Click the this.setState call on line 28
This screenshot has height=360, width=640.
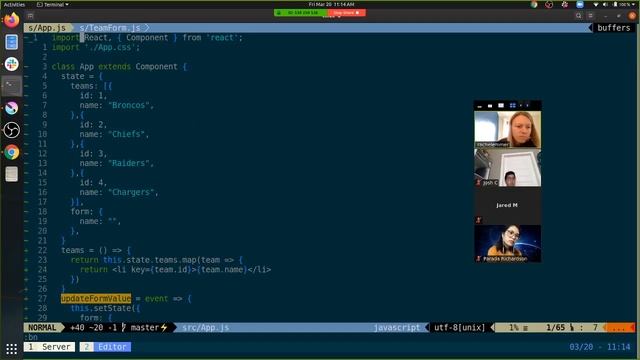(x=105, y=308)
